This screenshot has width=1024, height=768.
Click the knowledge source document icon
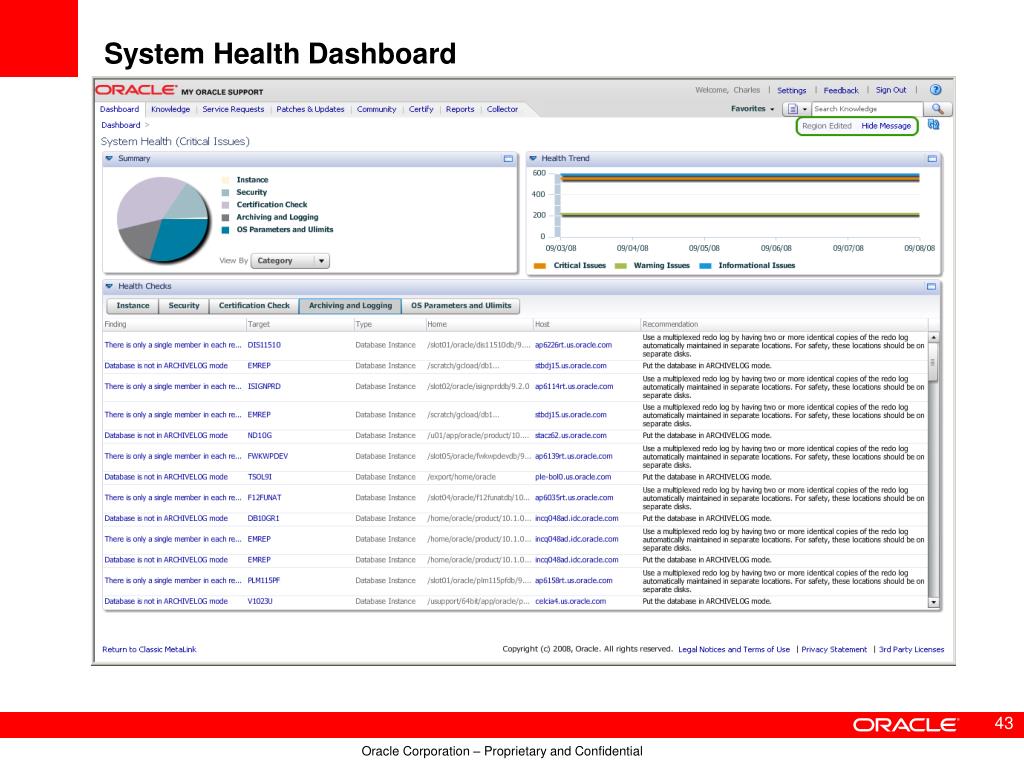pyautogui.click(x=792, y=109)
